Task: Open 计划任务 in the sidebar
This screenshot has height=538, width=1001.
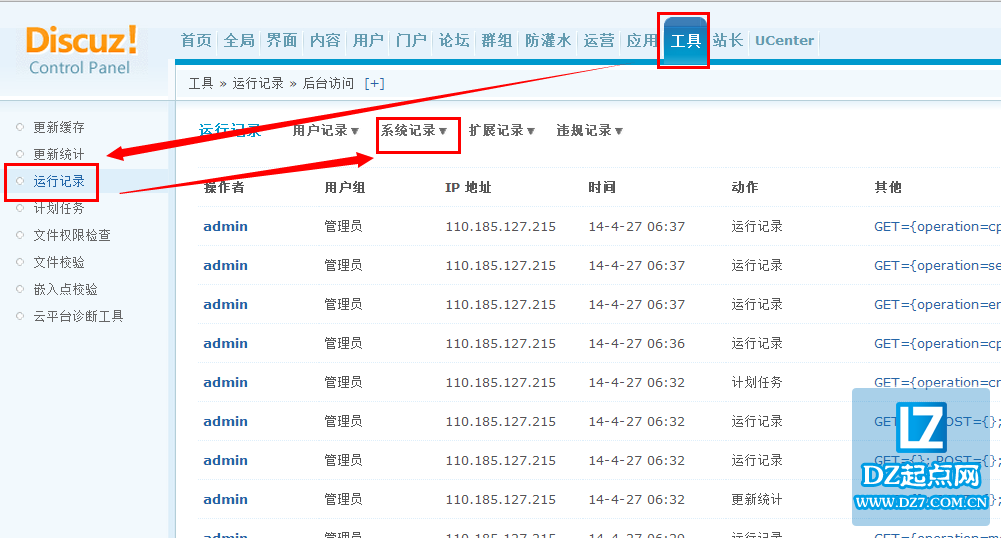Action: tap(59, 209)
